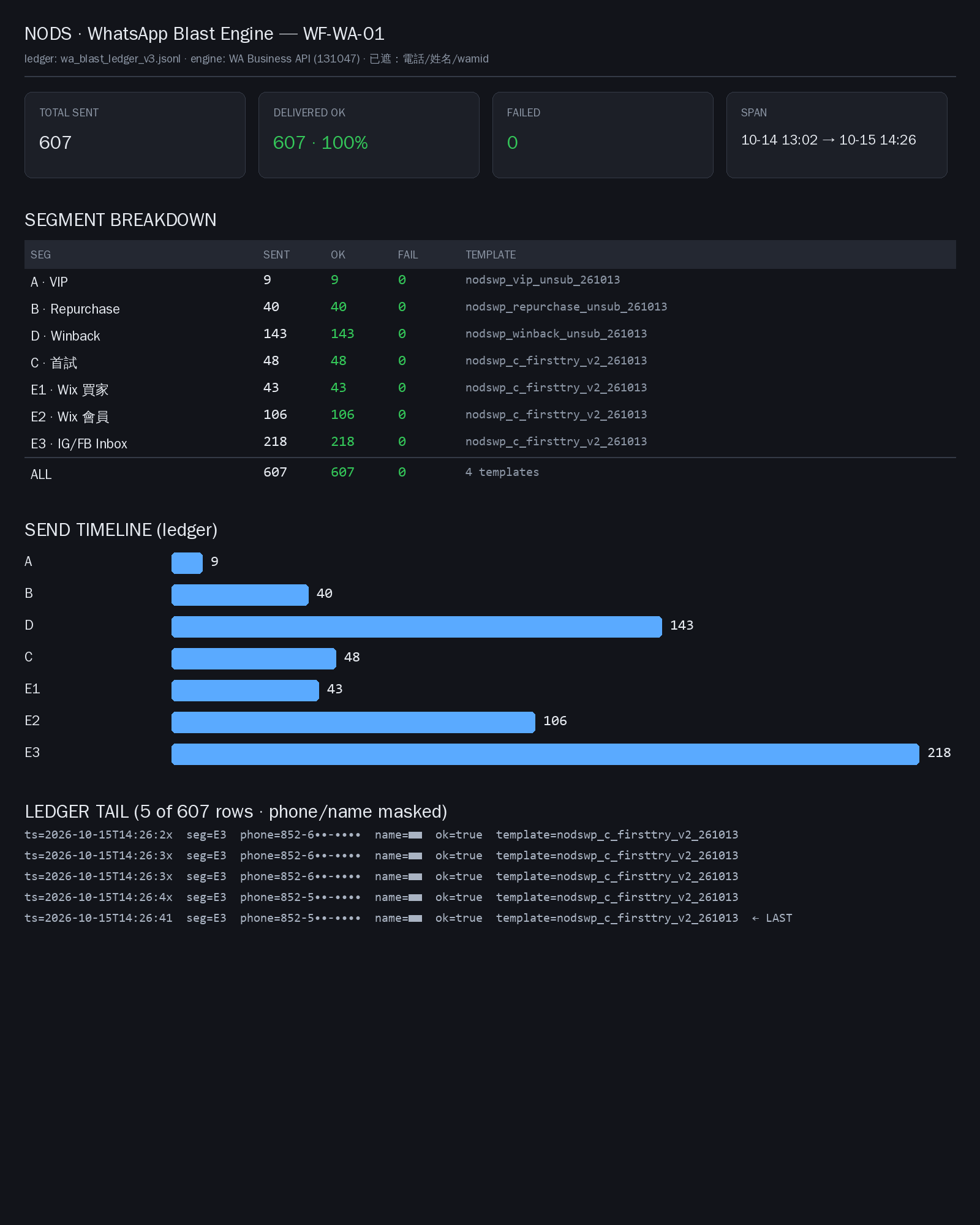980x1225 pixels.
Task: Click the total sent 607 in the ALL row
Action: [275, 472]
